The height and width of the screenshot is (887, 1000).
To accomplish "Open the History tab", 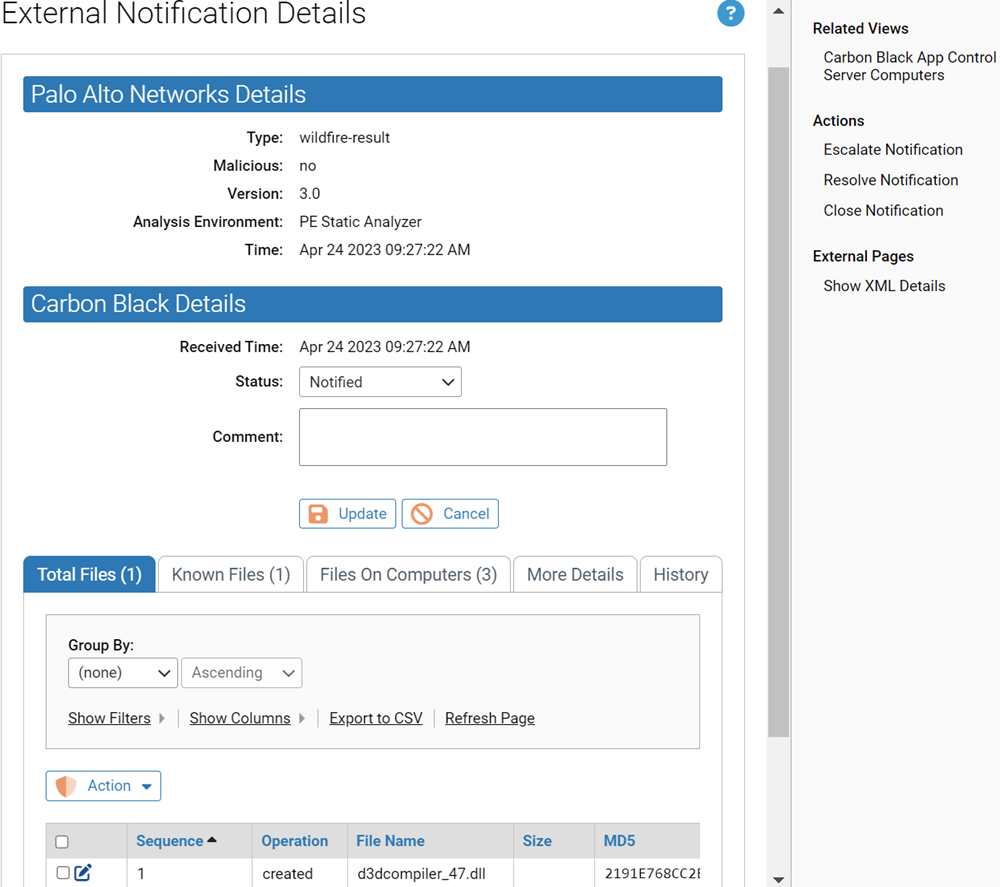I will click(x=681, y=574).
